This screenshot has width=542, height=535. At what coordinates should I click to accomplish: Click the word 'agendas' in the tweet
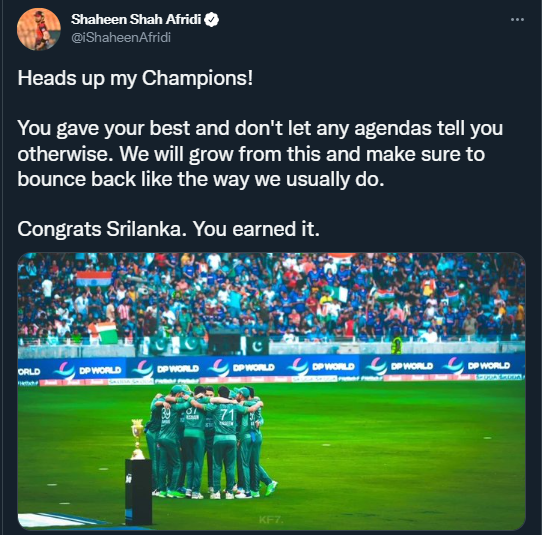tap(393, 128)
